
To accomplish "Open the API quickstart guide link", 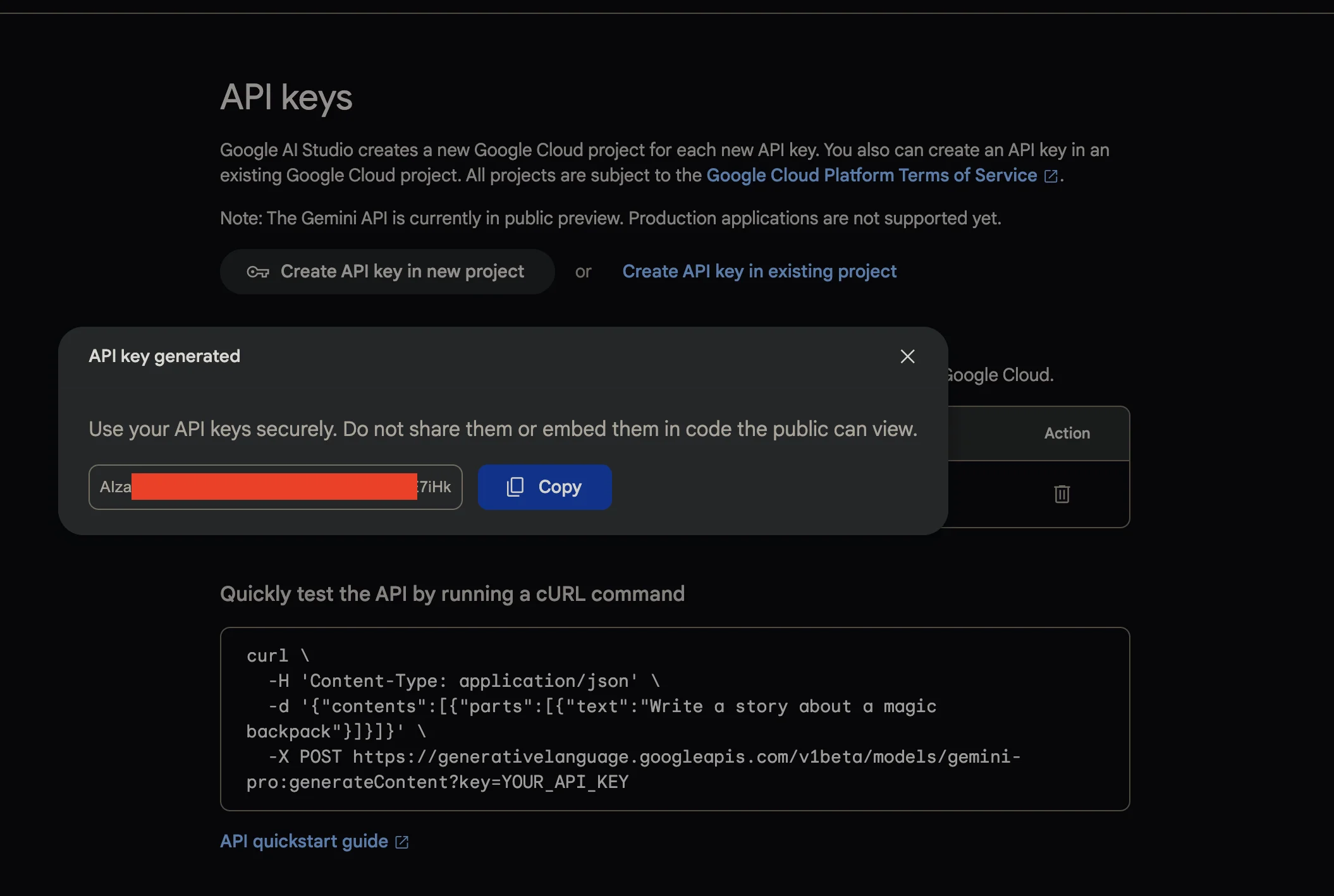I will click(314, 842).
